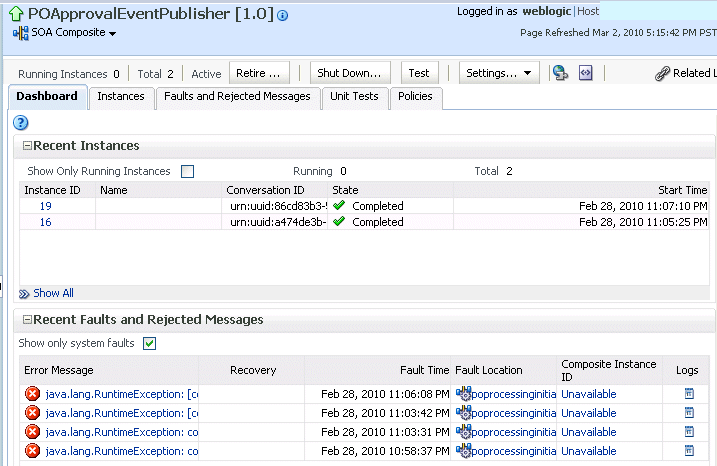This screenshot has height=466, width=717.
Task: Click the Related Links chain icon
Action: point(662,73)
